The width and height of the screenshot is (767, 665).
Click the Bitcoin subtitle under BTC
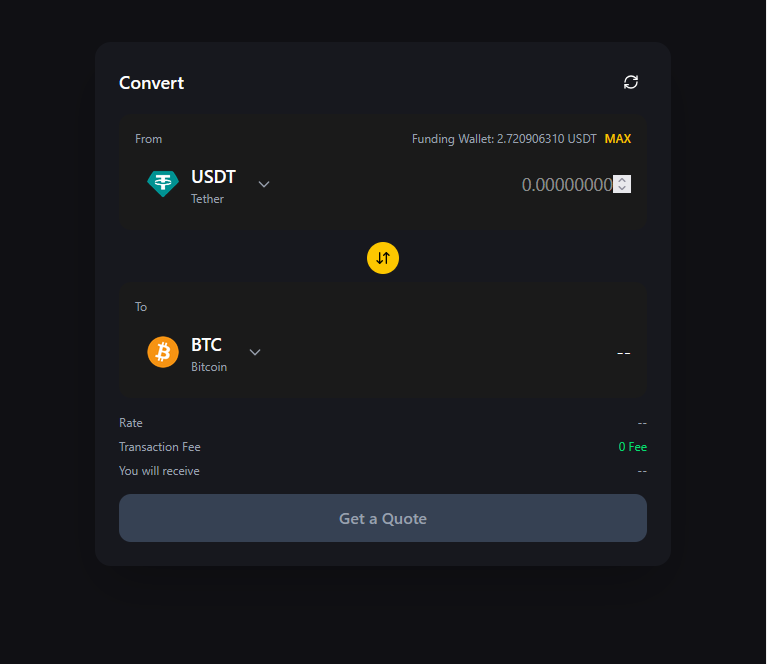click(209, 367)
